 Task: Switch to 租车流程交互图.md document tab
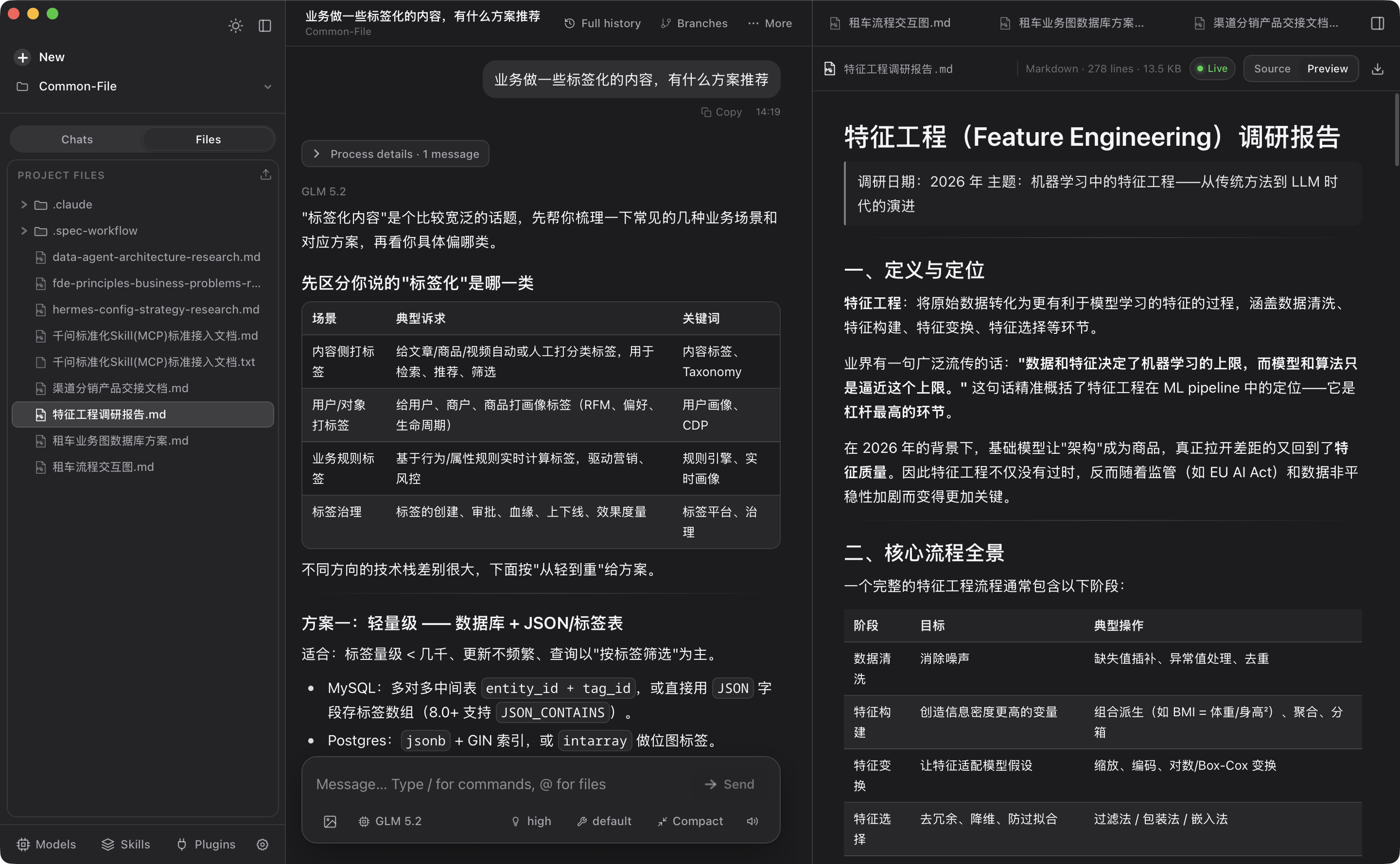coord(891,23)
